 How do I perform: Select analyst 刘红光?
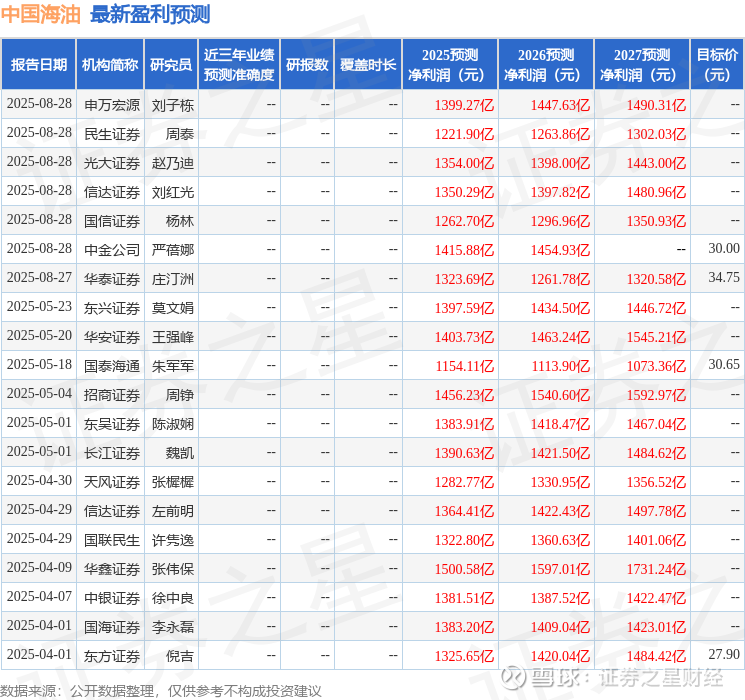(172, 192)
